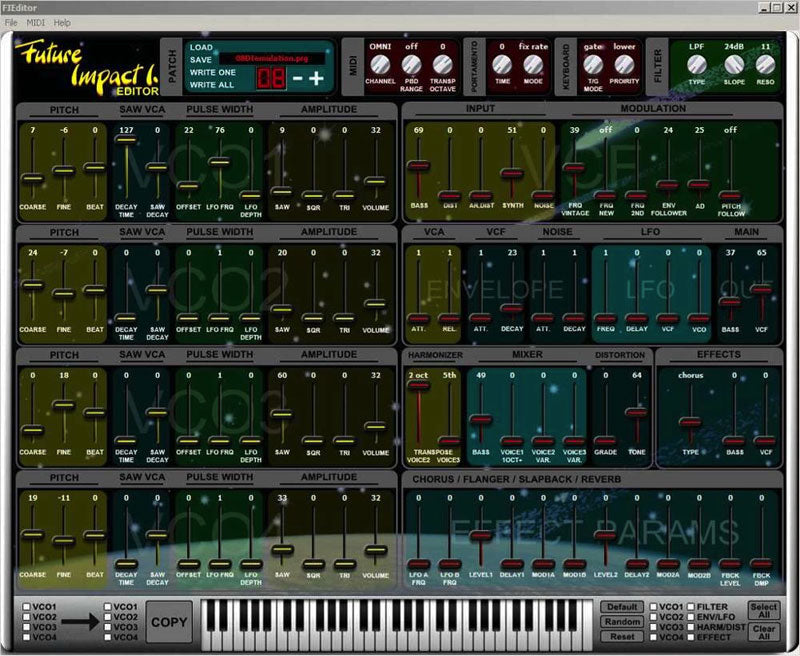Click the Default button

(x=622, y=607)
